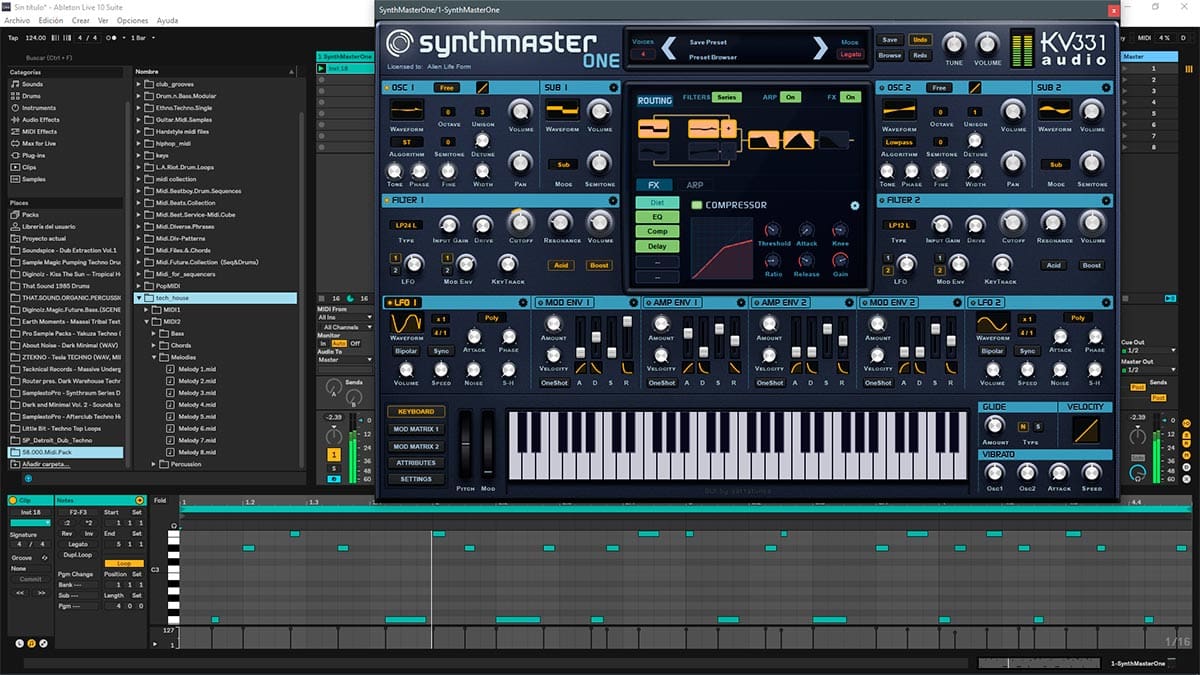Toggle the Compressor enable light
The height and width of the screenshot is (675, 1200).
[x=697, y=205]
